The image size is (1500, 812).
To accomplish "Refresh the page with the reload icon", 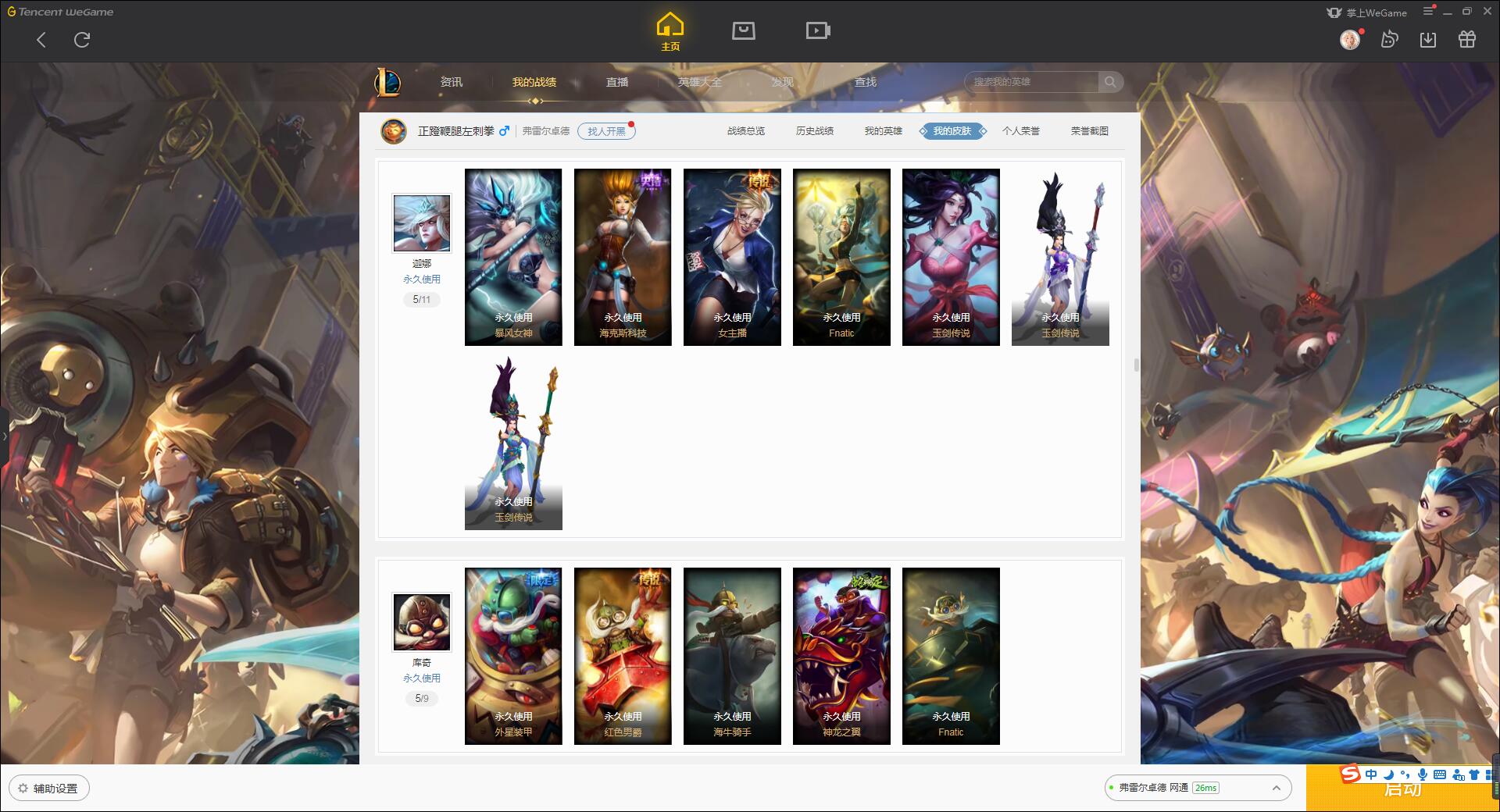I will click(x=82, y=40).
